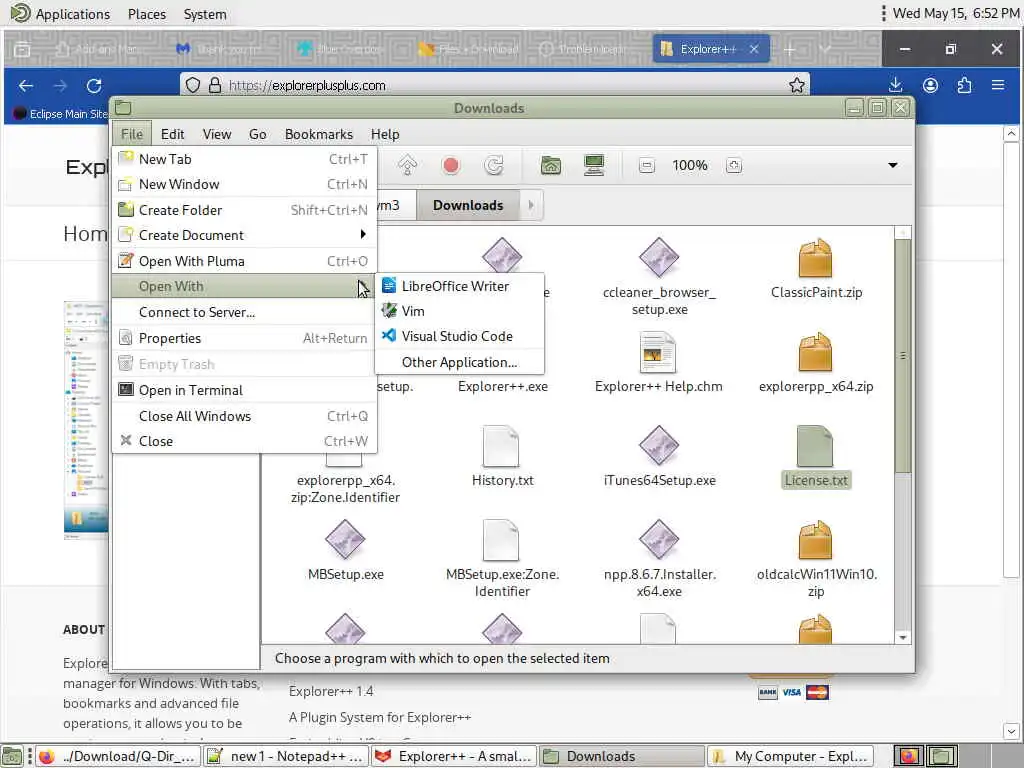Open Applications menu in top panel
1024x768 pixels.
coord(72,14)
